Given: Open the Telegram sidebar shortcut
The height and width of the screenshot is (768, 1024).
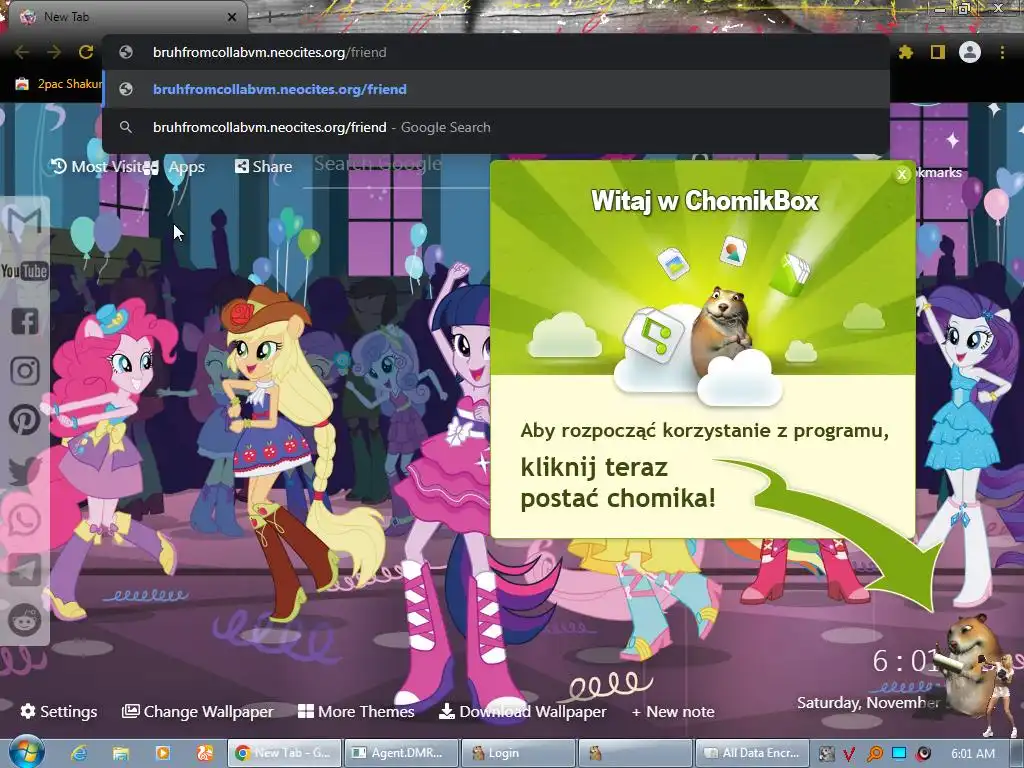Looking at the screenshot, I should 25,570.
